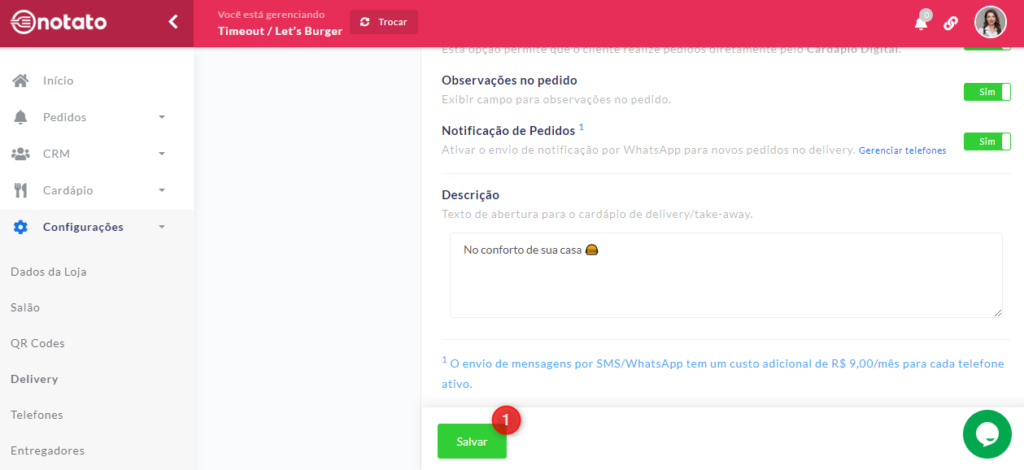Expand the CRM submenu arrow
The height and width of the screenshot is (470, 1024).
point(162,154)
